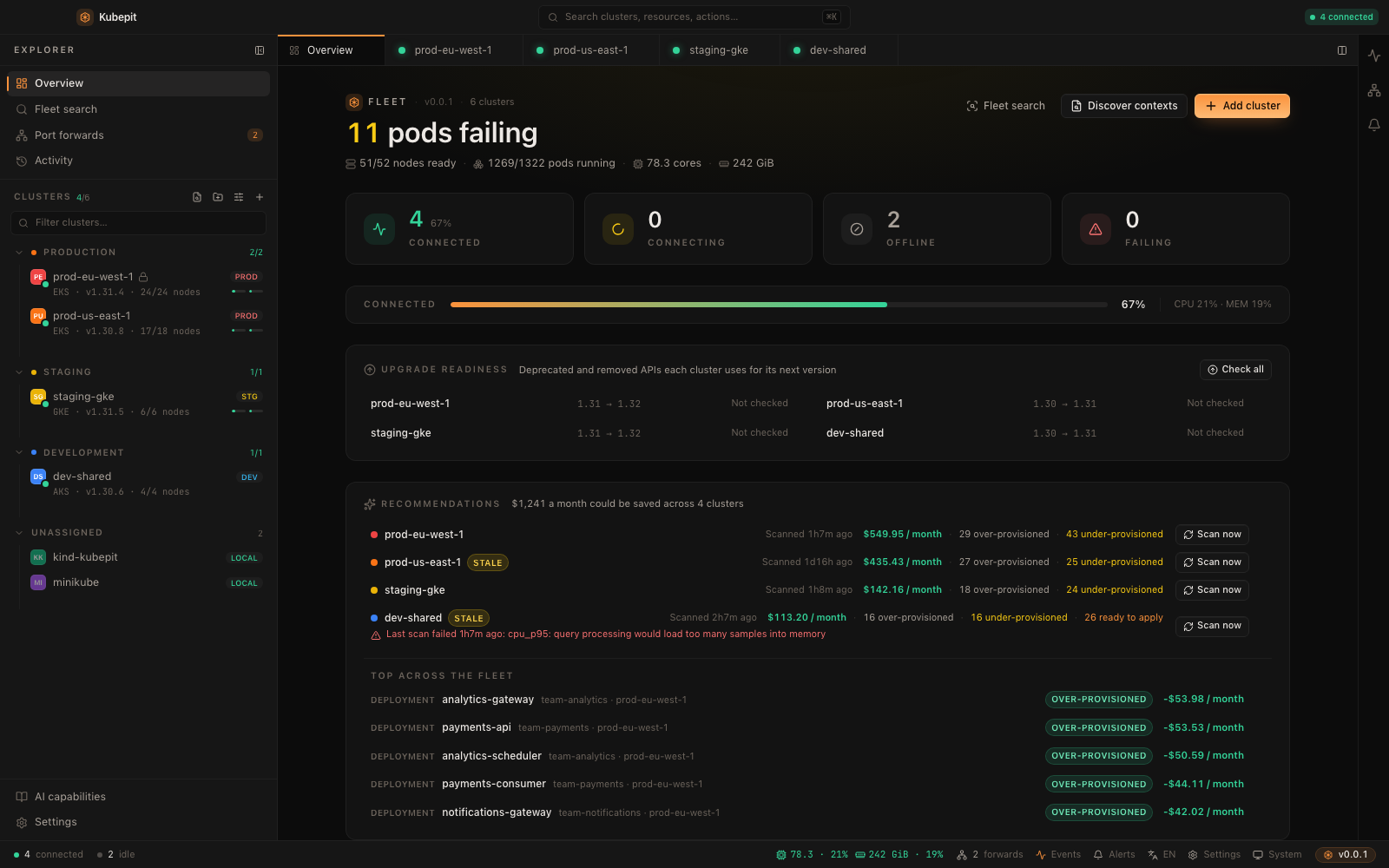Click the discover kubeconfig file icon in Clusters header
This screenshot has width=1389, height=868.
pyautogui.click(x=197, y=197)
